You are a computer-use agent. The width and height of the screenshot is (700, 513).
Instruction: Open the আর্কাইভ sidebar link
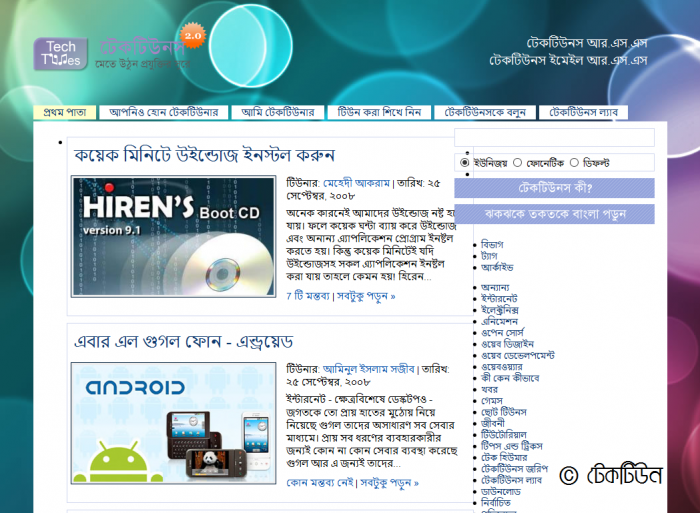point(497,267)
